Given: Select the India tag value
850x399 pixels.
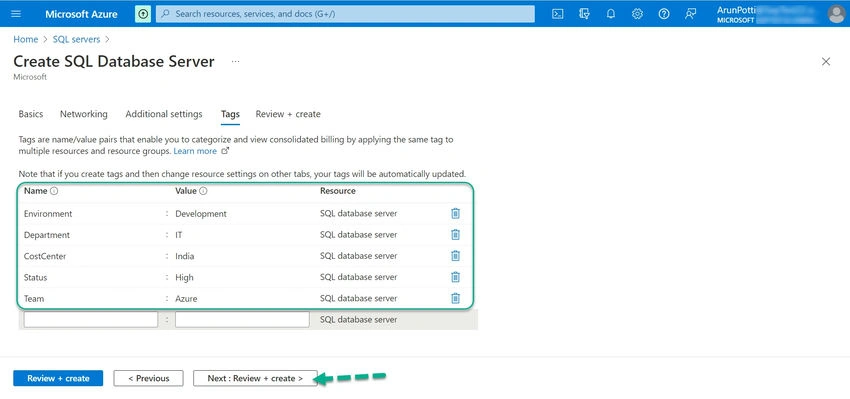Looking at the screenshot, I should (185, 256).
